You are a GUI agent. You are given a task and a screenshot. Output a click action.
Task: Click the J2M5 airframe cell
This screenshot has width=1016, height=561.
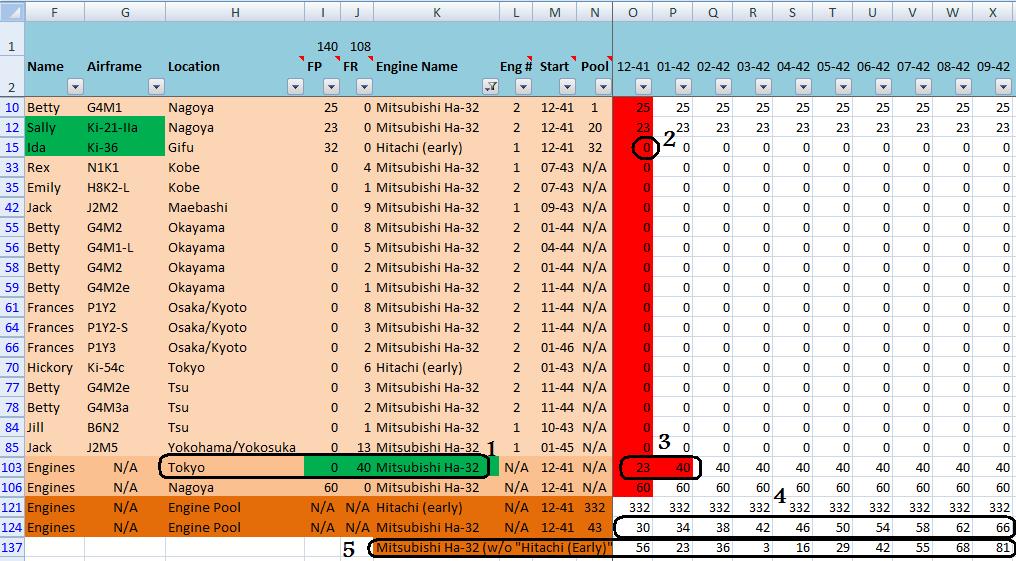click(125, 447)
